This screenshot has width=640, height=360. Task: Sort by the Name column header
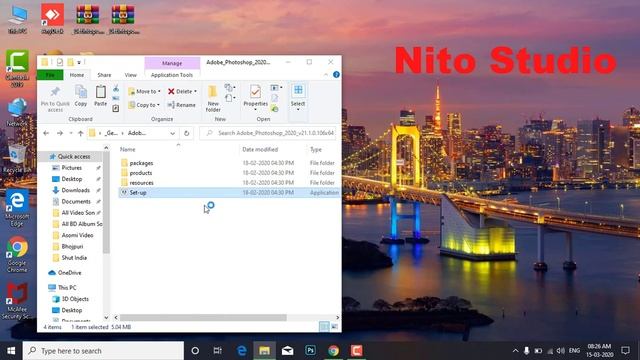tap(128, 149)
